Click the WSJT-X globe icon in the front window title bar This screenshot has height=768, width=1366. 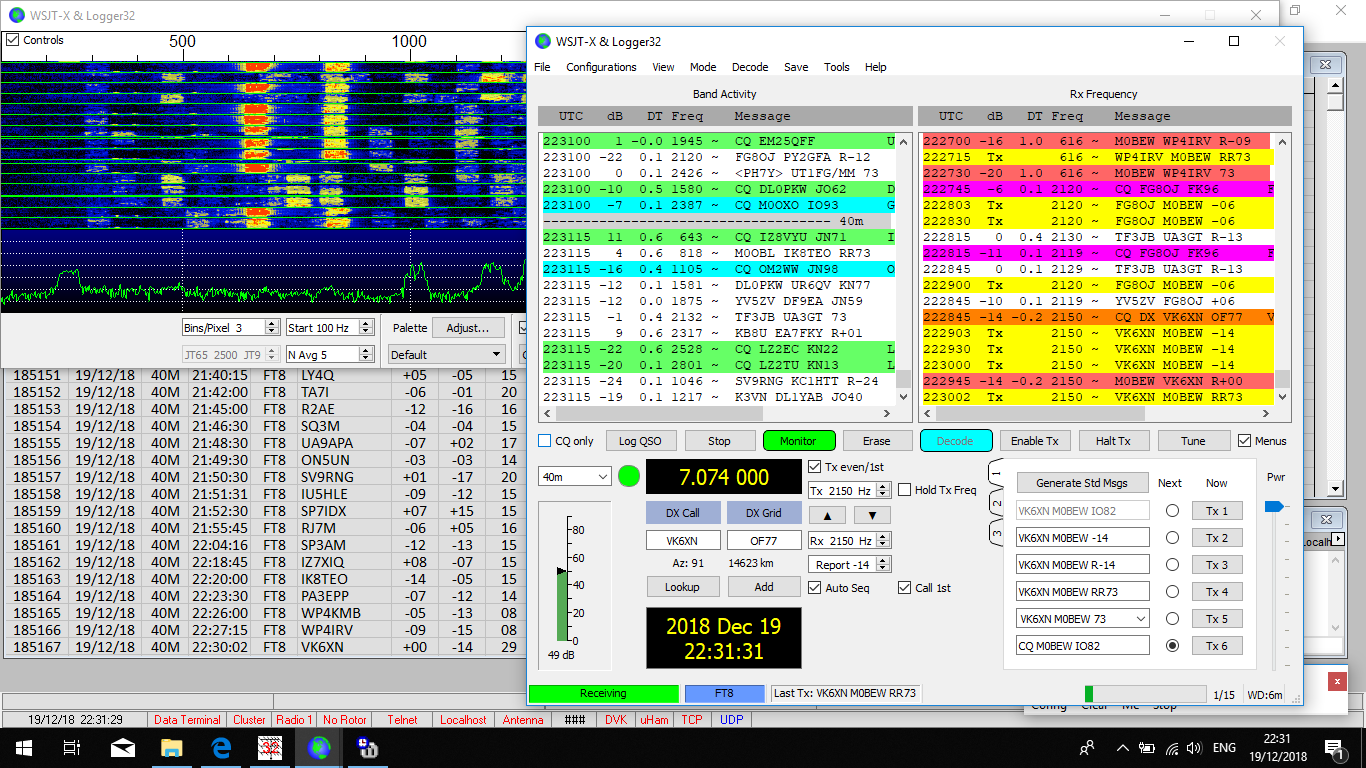543,41
